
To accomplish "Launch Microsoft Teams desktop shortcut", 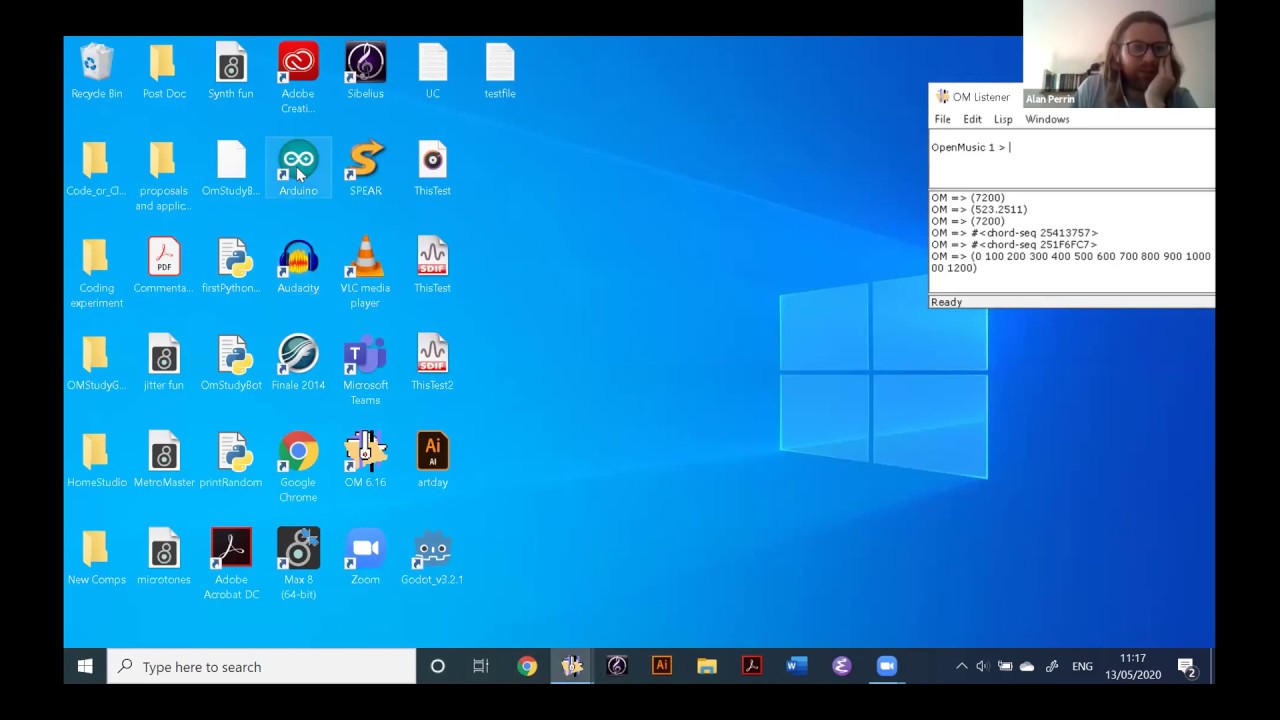I will 365,369.
